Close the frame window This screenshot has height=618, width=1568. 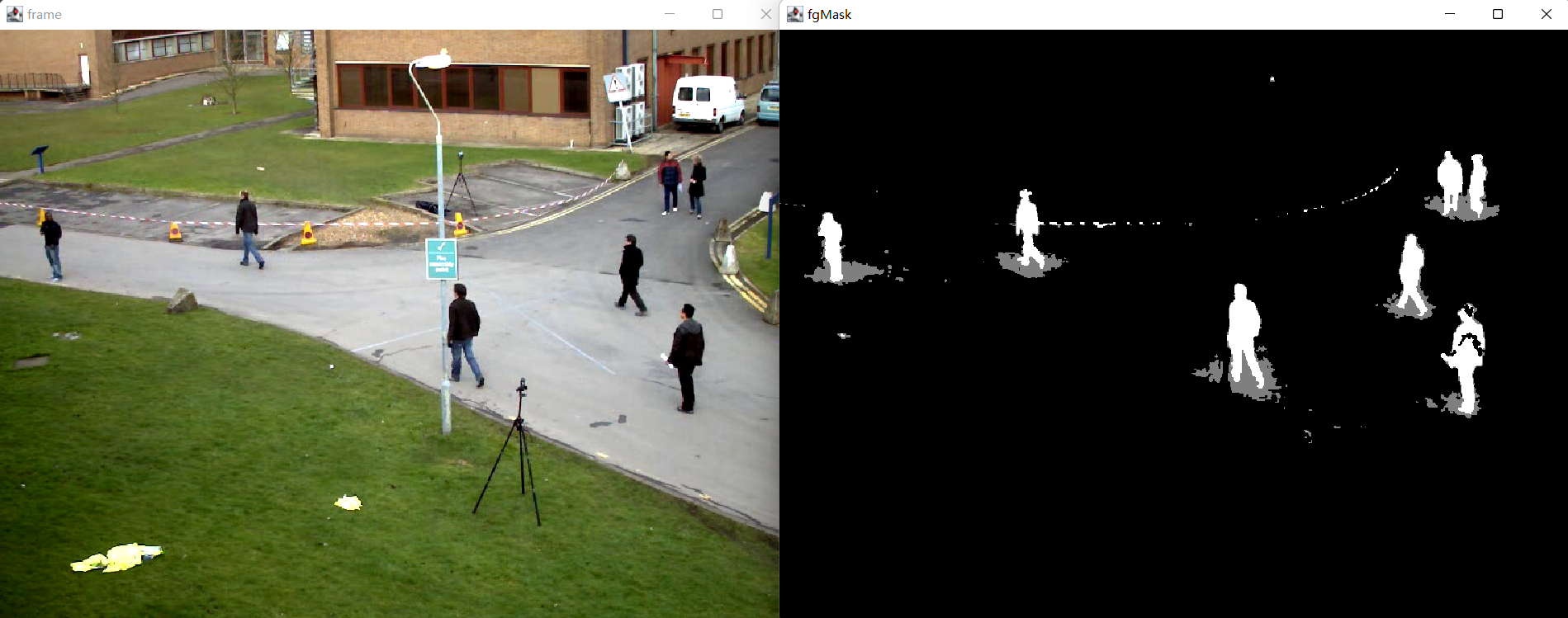[x=765, y=14]
